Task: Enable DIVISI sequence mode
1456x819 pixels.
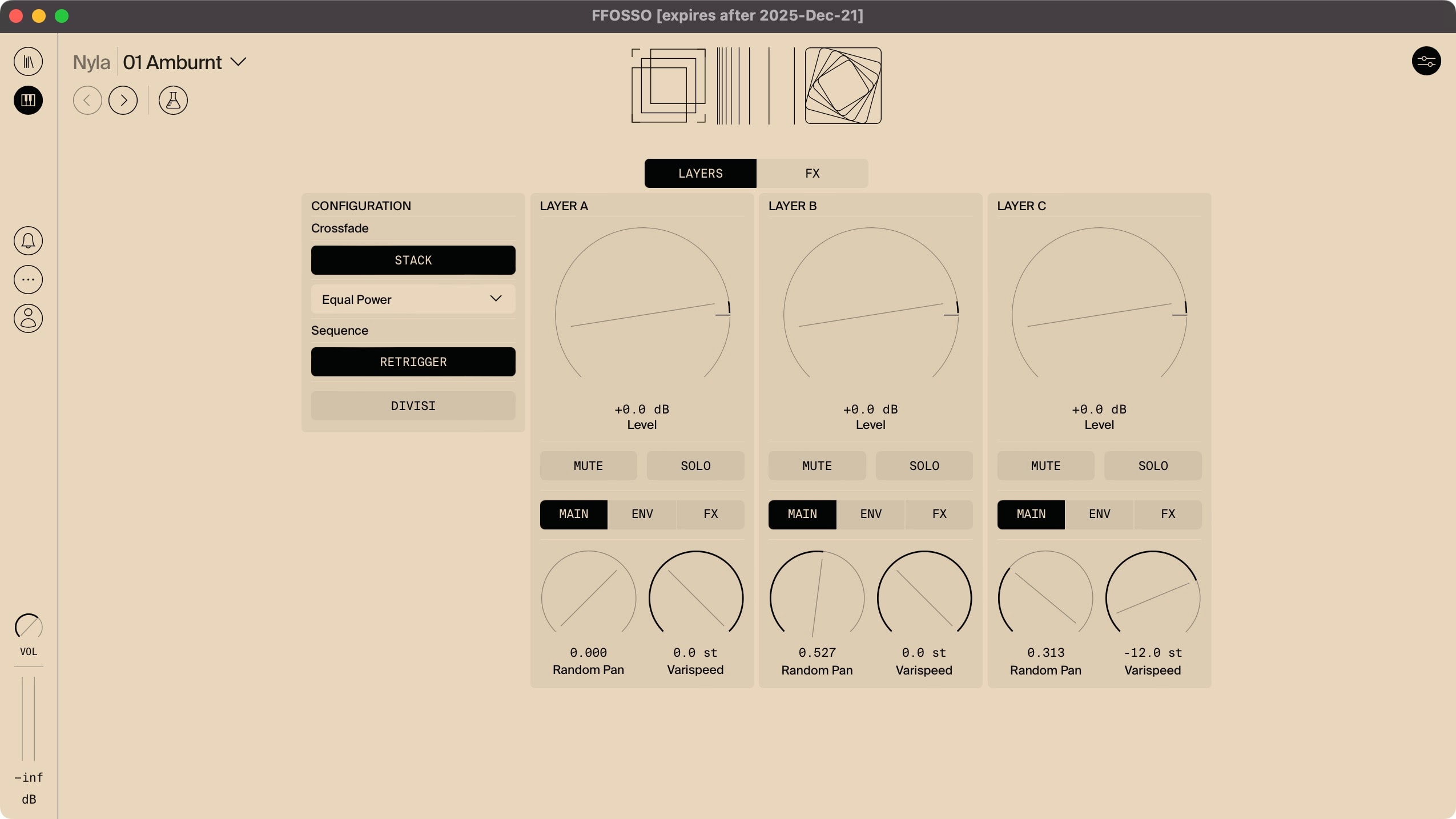Action: [x=413, y=406]
